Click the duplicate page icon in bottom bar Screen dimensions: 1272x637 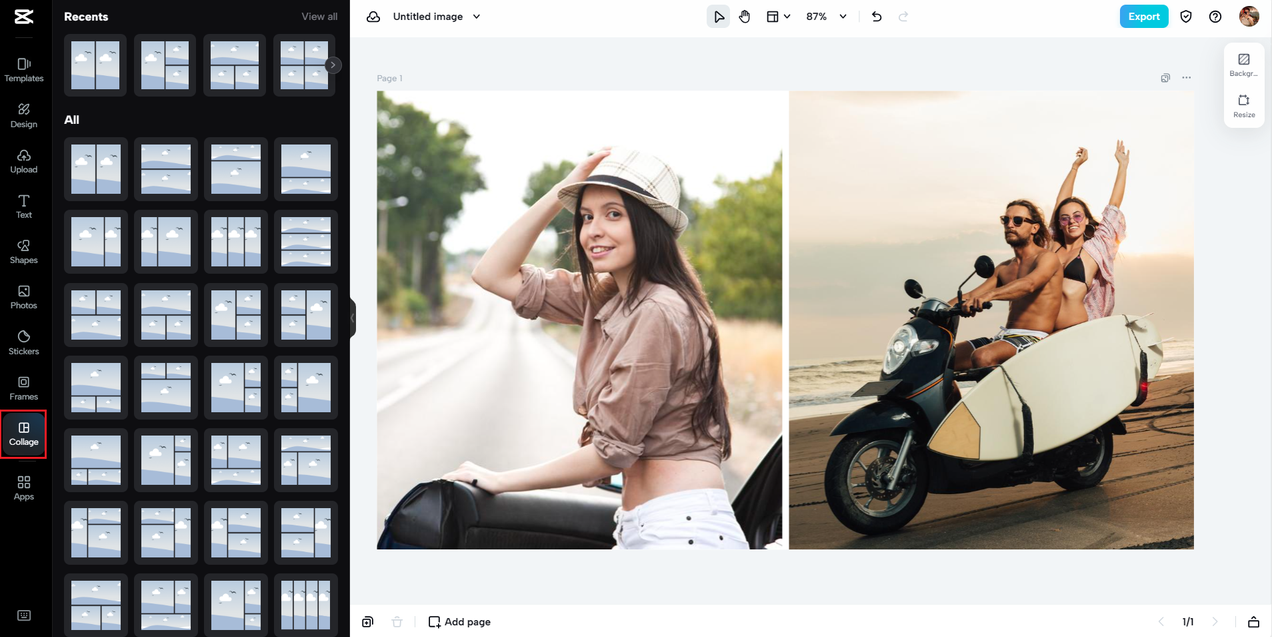pyautogui.click(x=368, y=622)
